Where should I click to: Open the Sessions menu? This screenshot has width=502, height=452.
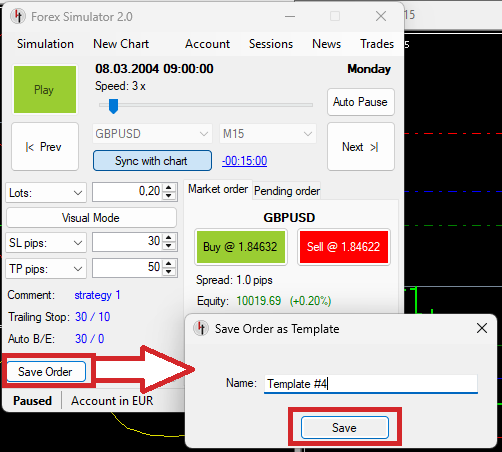[271, 44]
